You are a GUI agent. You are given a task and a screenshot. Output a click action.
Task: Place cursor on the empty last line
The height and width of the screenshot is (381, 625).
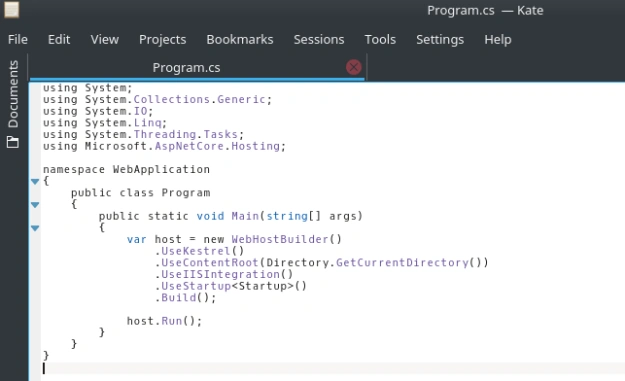pyautogui.click(x=333, y=368)
